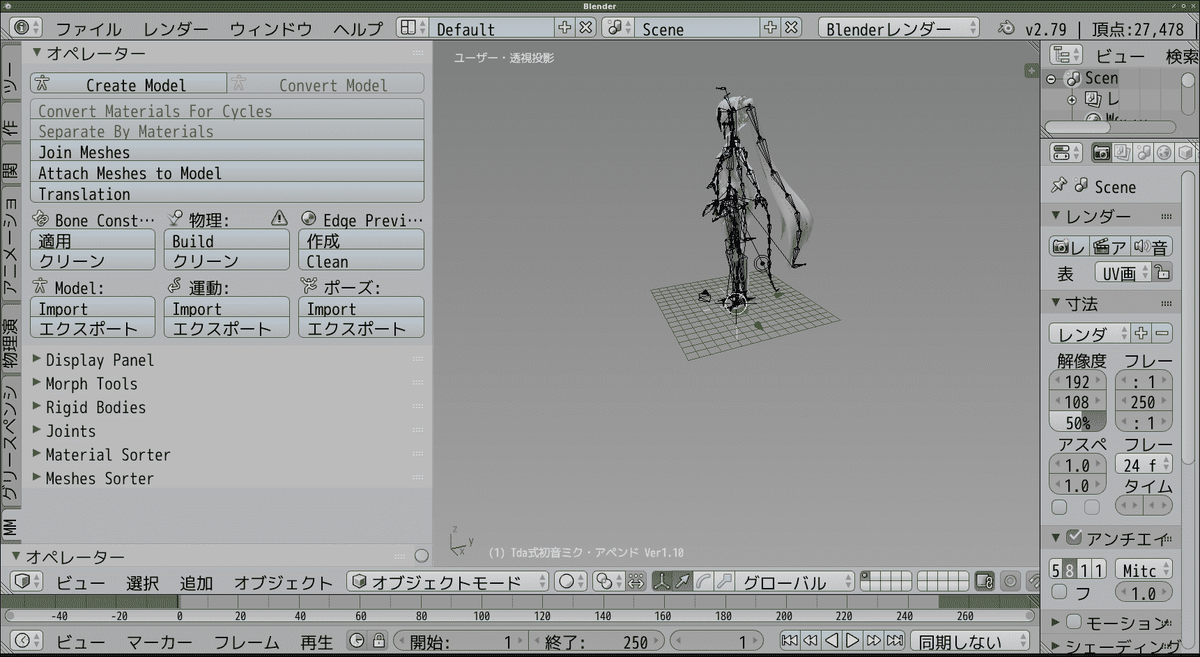Click the clock icon in the Timeline header

click(358, 639)
